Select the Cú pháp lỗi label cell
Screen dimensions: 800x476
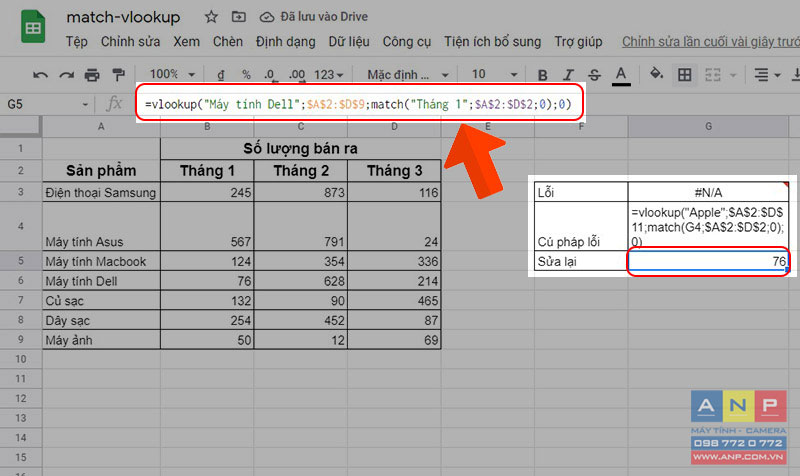point(581,226)
